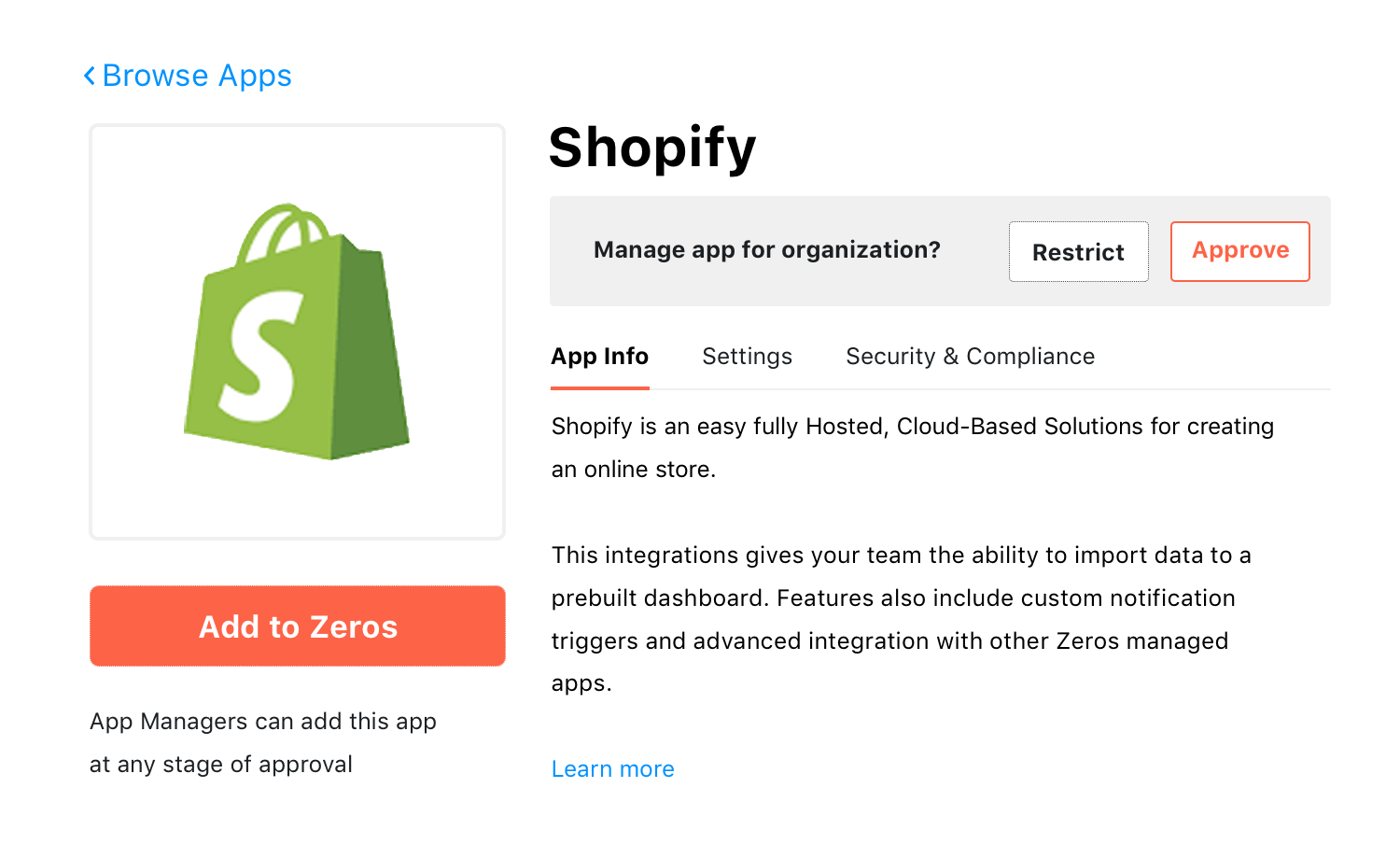Approve the app for the organization
This screenshot has height=858, width=1400.
1240,251
